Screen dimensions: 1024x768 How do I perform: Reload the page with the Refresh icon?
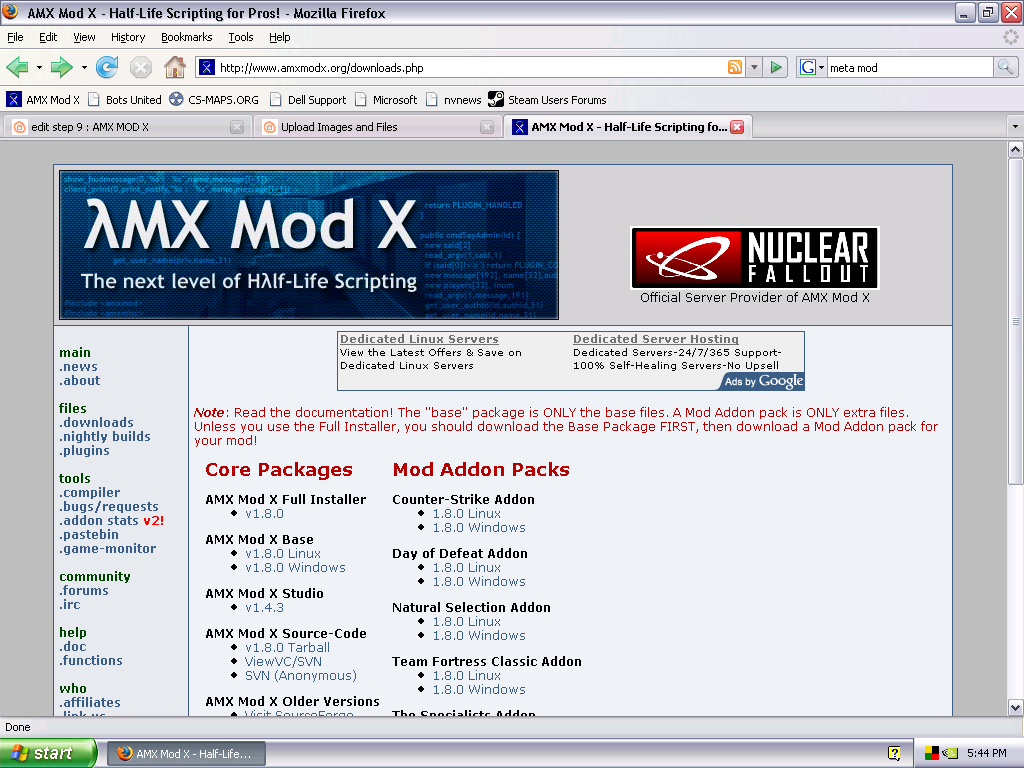(106, 67)
